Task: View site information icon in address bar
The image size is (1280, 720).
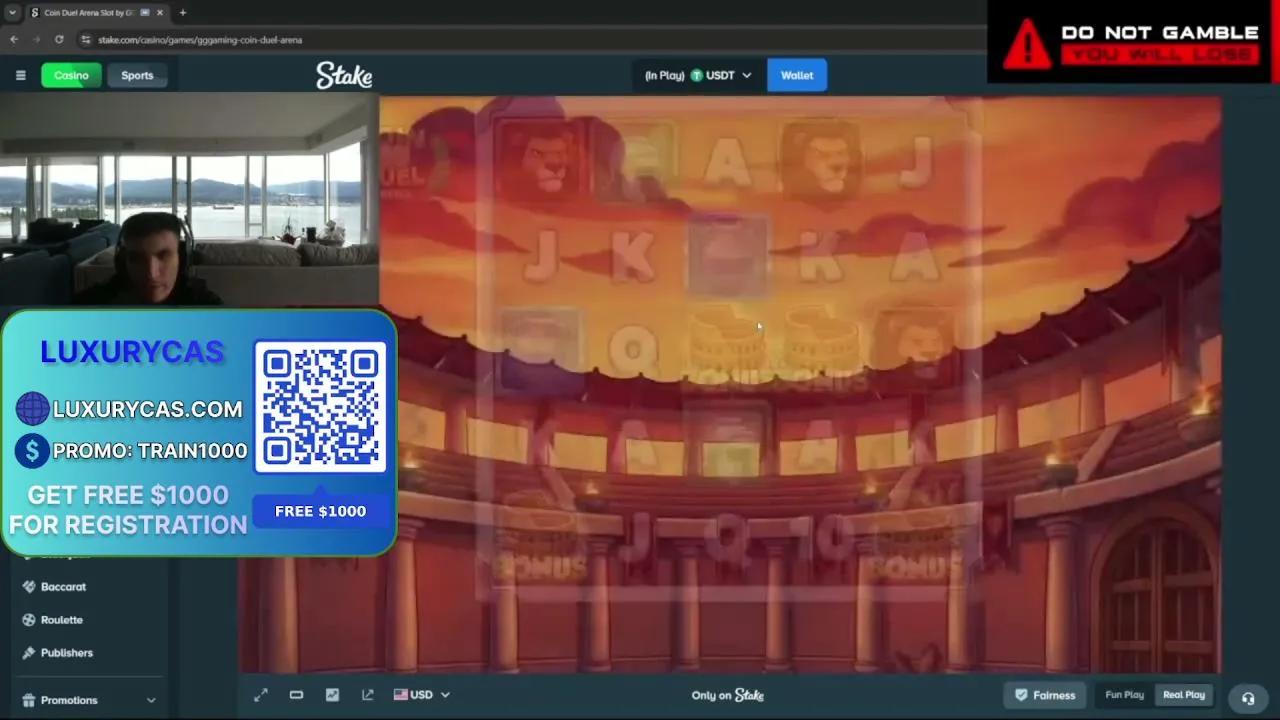Action: (x=86, y=39)
